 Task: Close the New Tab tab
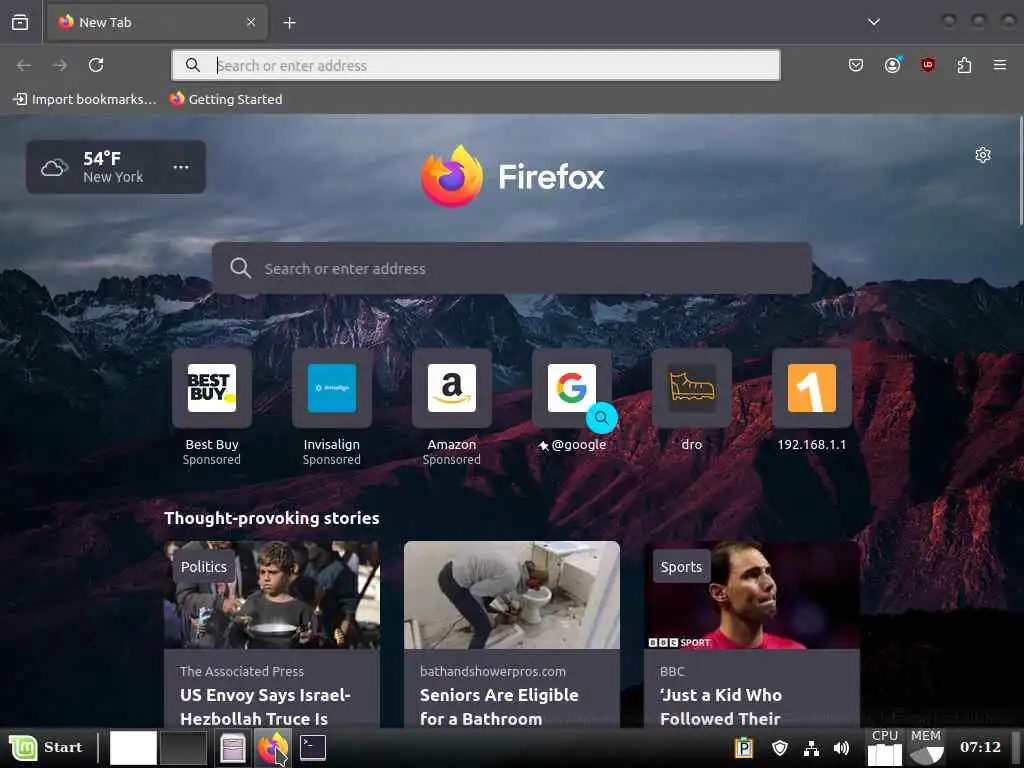click(x=251, y=22)
